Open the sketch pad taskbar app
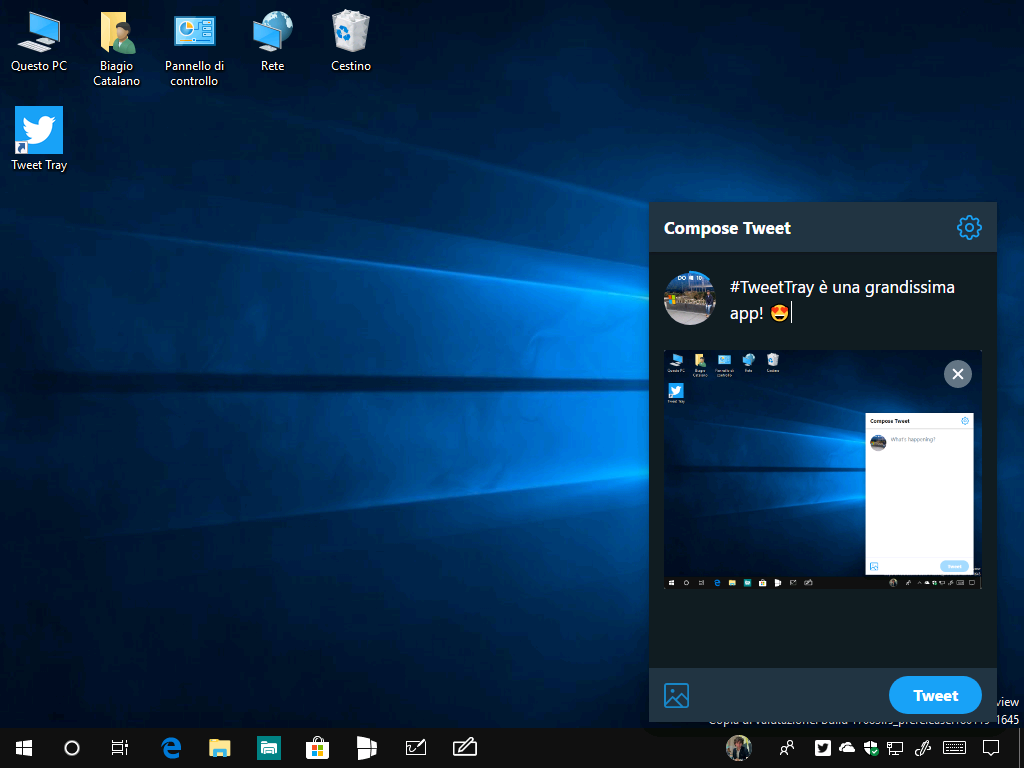Image resolution: width=1024 pixels, height=768 pixels. tap(415, 748)
